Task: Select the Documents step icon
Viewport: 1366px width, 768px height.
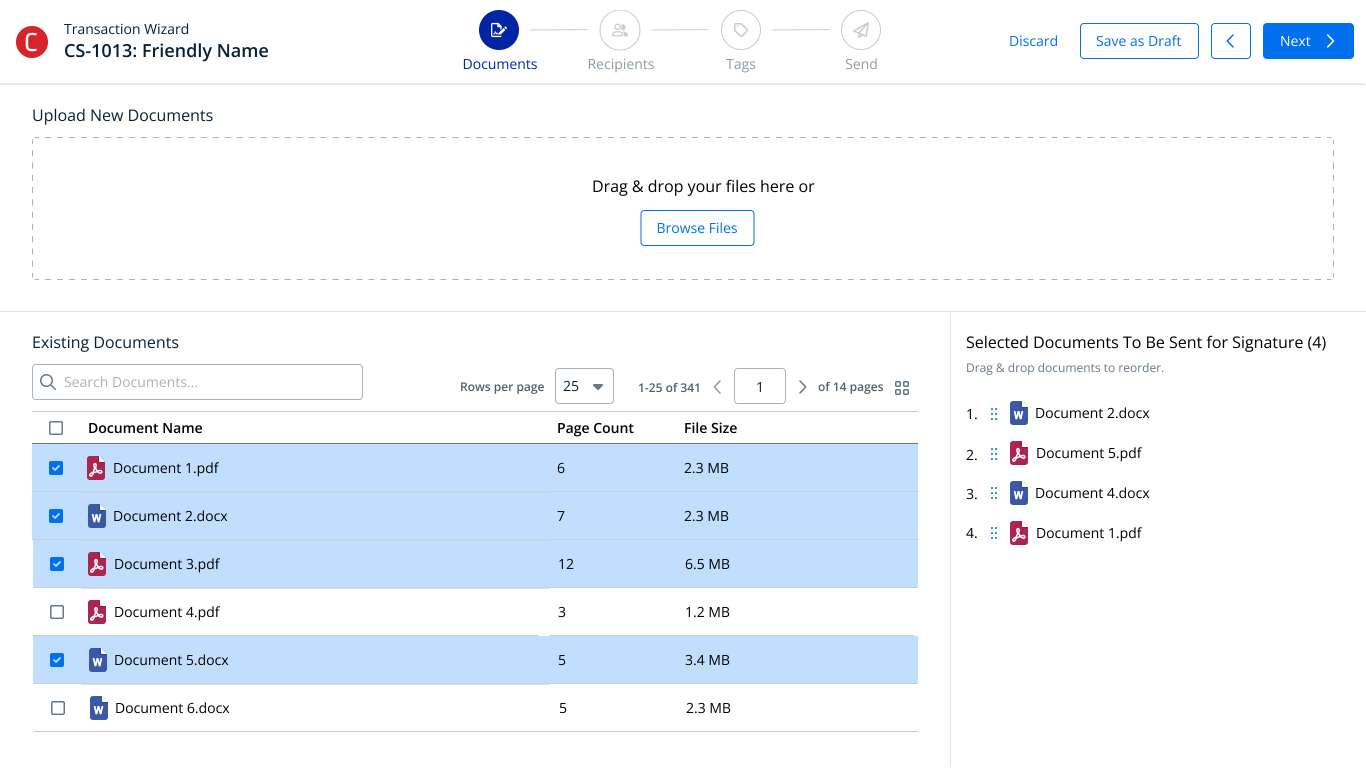Action: click(x=499, y=30)
